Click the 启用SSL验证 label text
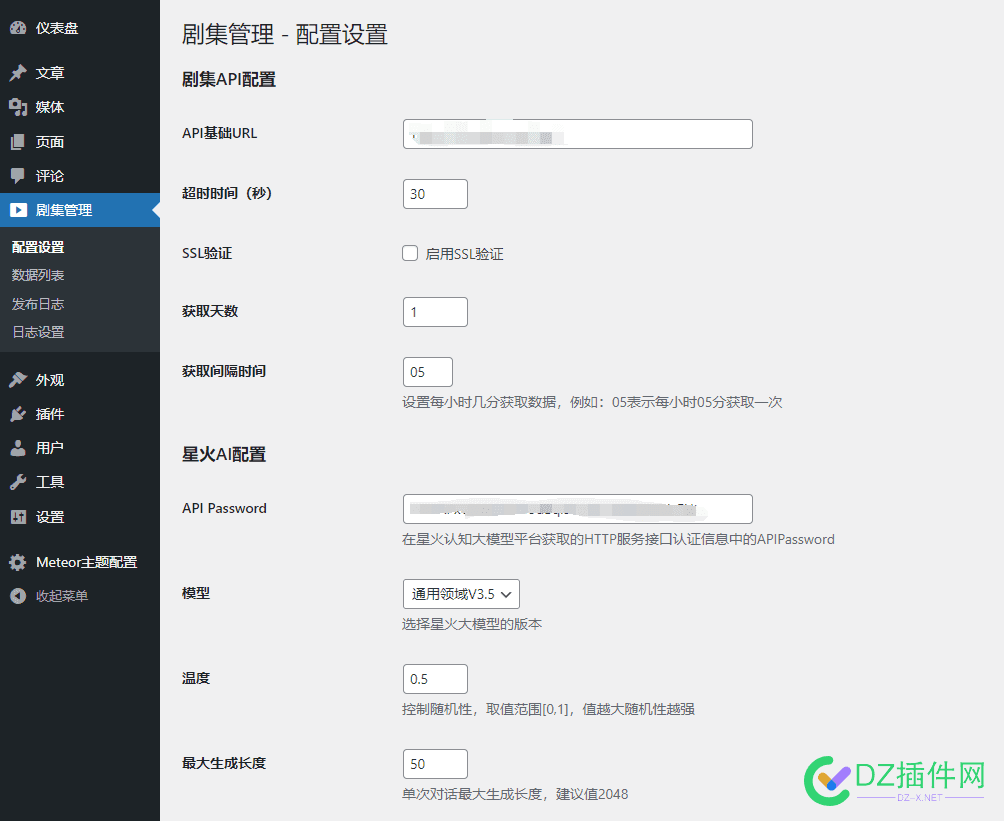The height and width of the screenshot is (821, 1004). [464, 254]
